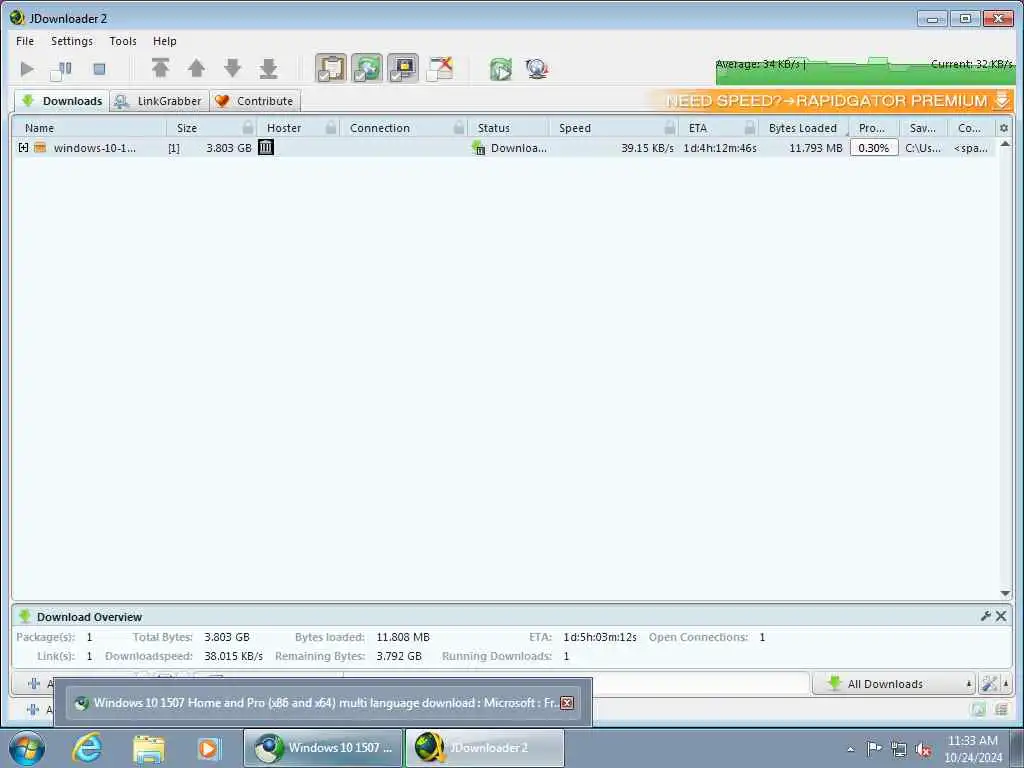Open the Settings menu
The height and width of the screenshot is (768, 1024).
coord(72,40)
